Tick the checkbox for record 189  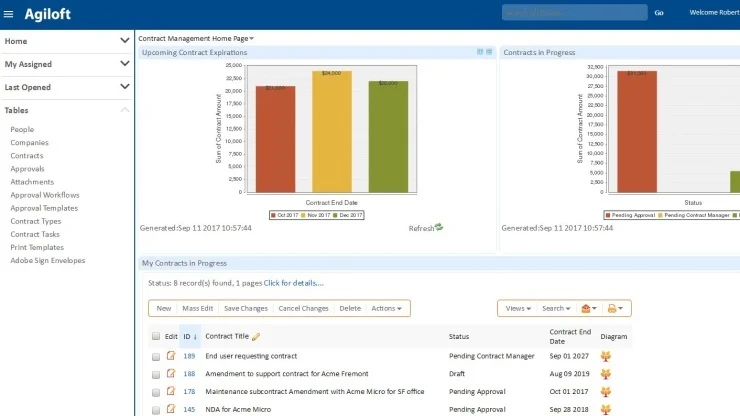click(x=155, y=356)
